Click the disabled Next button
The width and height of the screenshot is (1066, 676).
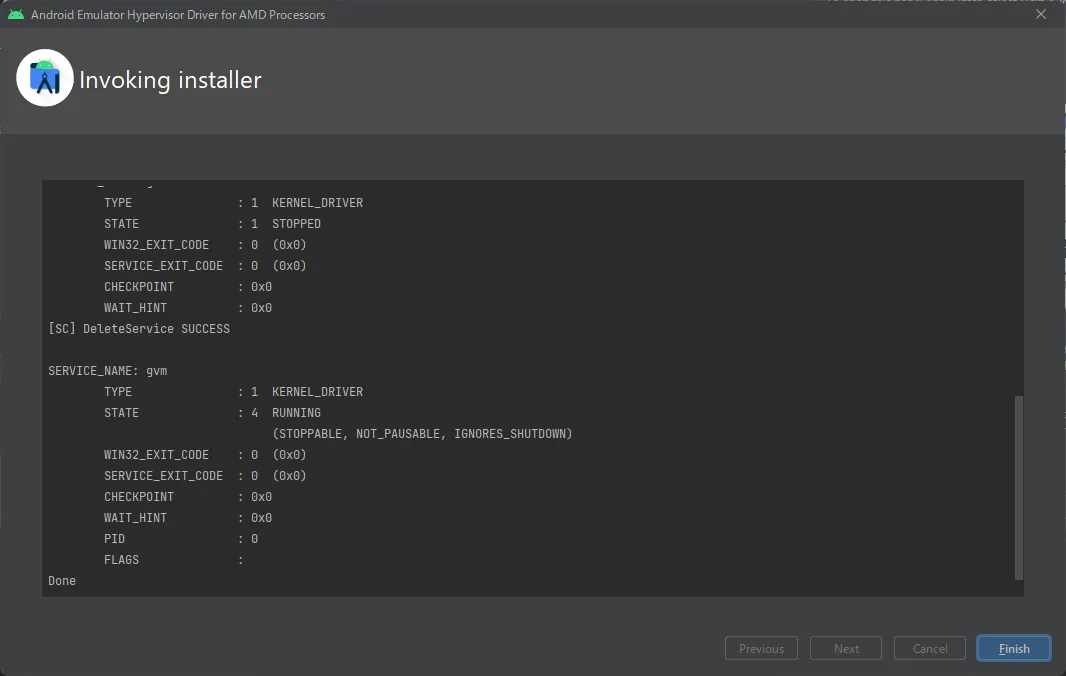pyautogui.click(x=846, y=648)
